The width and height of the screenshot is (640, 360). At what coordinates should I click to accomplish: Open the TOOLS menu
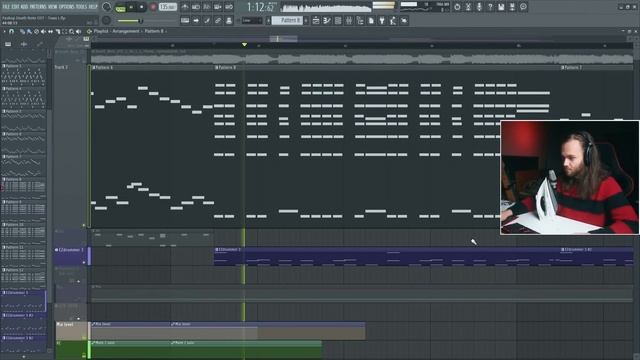[82, 7]
